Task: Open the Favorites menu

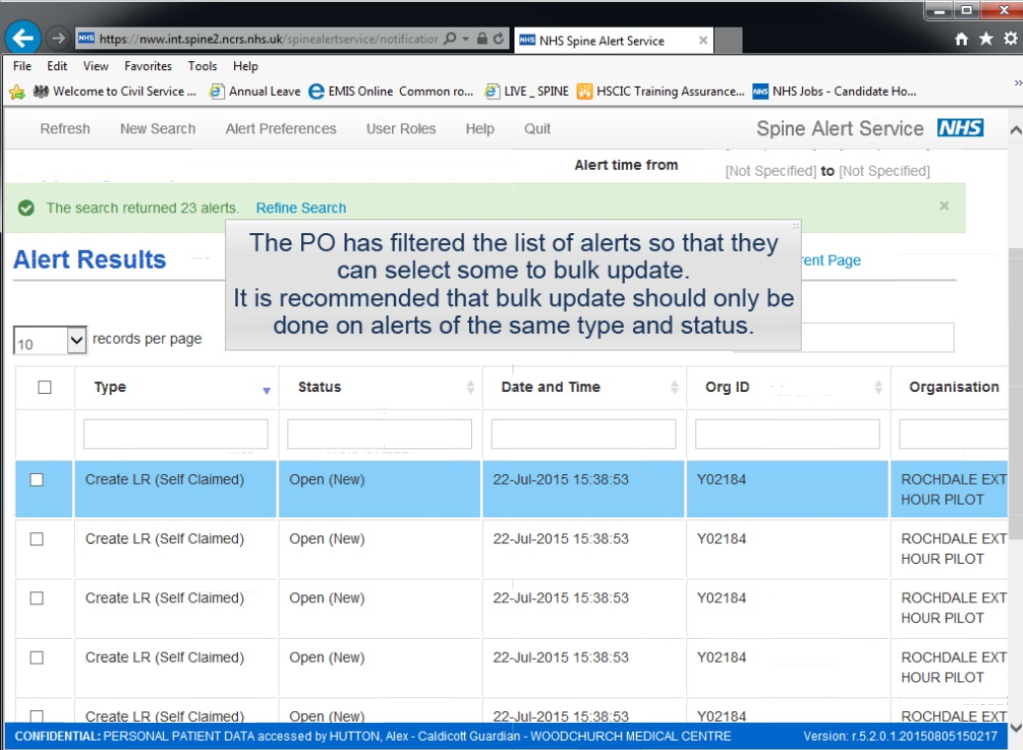Action: [x=148, y=66]
